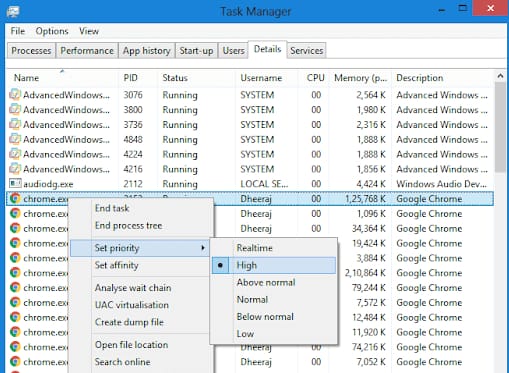Sort by the Memory column header

coord(361,78)
